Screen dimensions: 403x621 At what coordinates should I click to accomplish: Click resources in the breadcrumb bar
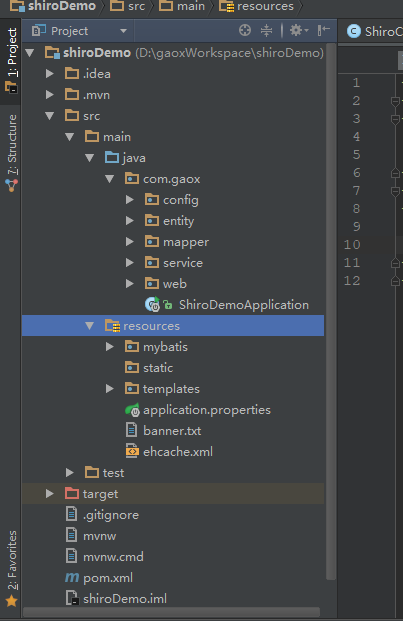[256, 6]
